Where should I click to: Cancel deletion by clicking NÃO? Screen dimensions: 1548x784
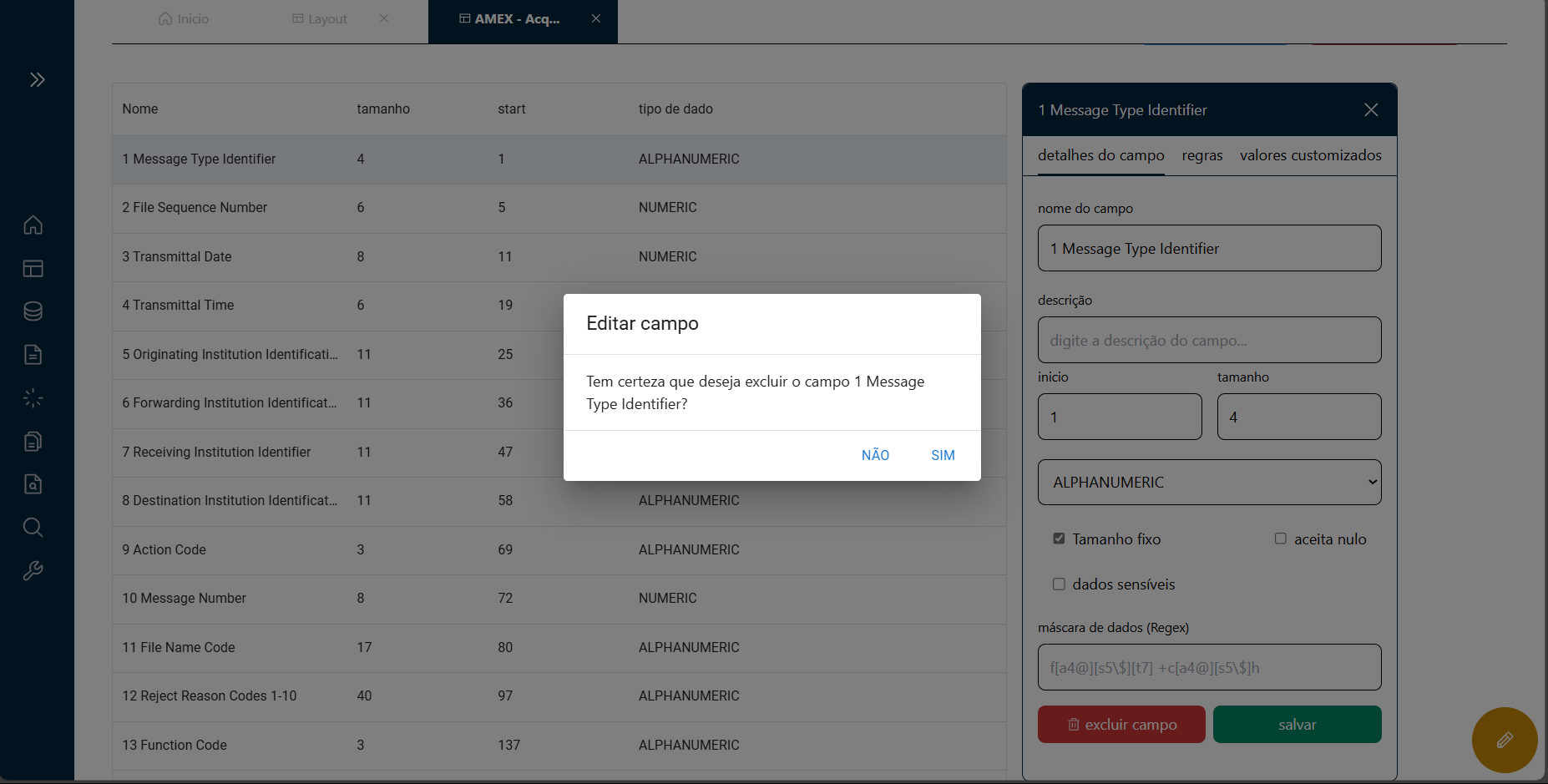875,455
